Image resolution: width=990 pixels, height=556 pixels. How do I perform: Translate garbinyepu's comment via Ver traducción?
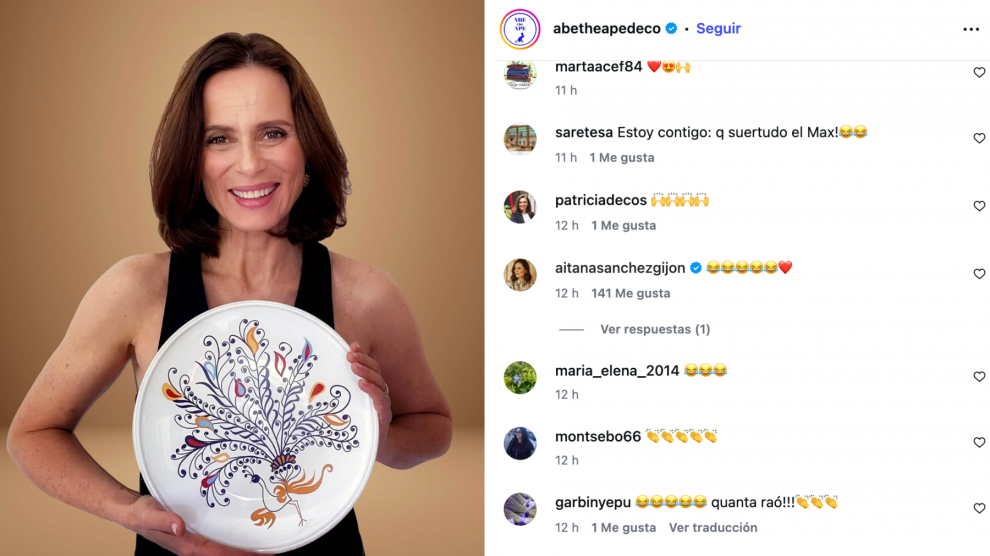(713, 528)
